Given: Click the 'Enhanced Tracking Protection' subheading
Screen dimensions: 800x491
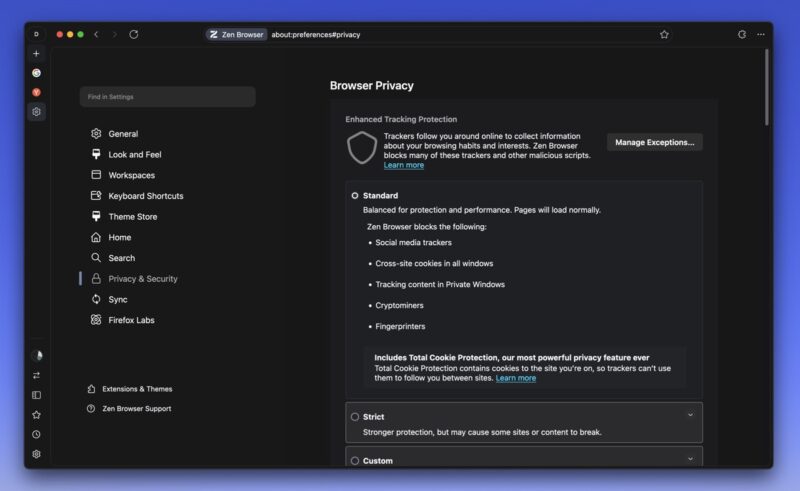Looking at the screenshot, I should (x=401, y=119).
